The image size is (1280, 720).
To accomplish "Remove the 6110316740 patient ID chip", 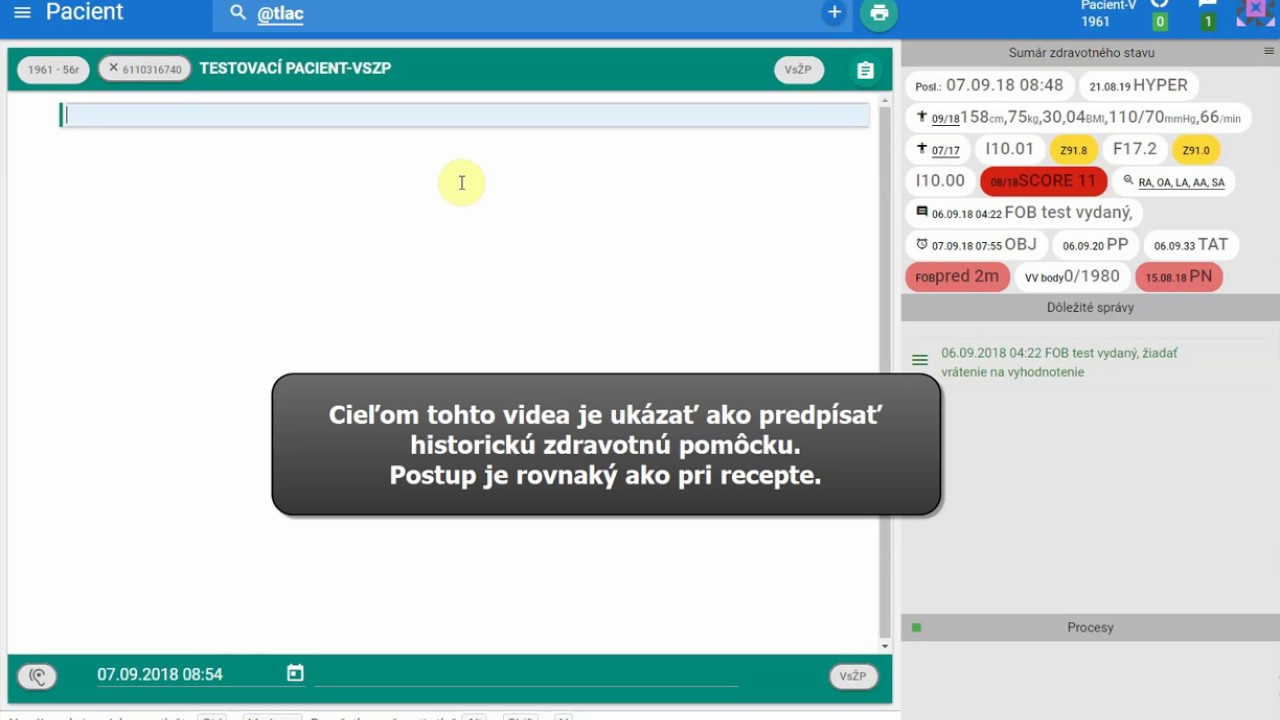I will coord(113,69).
